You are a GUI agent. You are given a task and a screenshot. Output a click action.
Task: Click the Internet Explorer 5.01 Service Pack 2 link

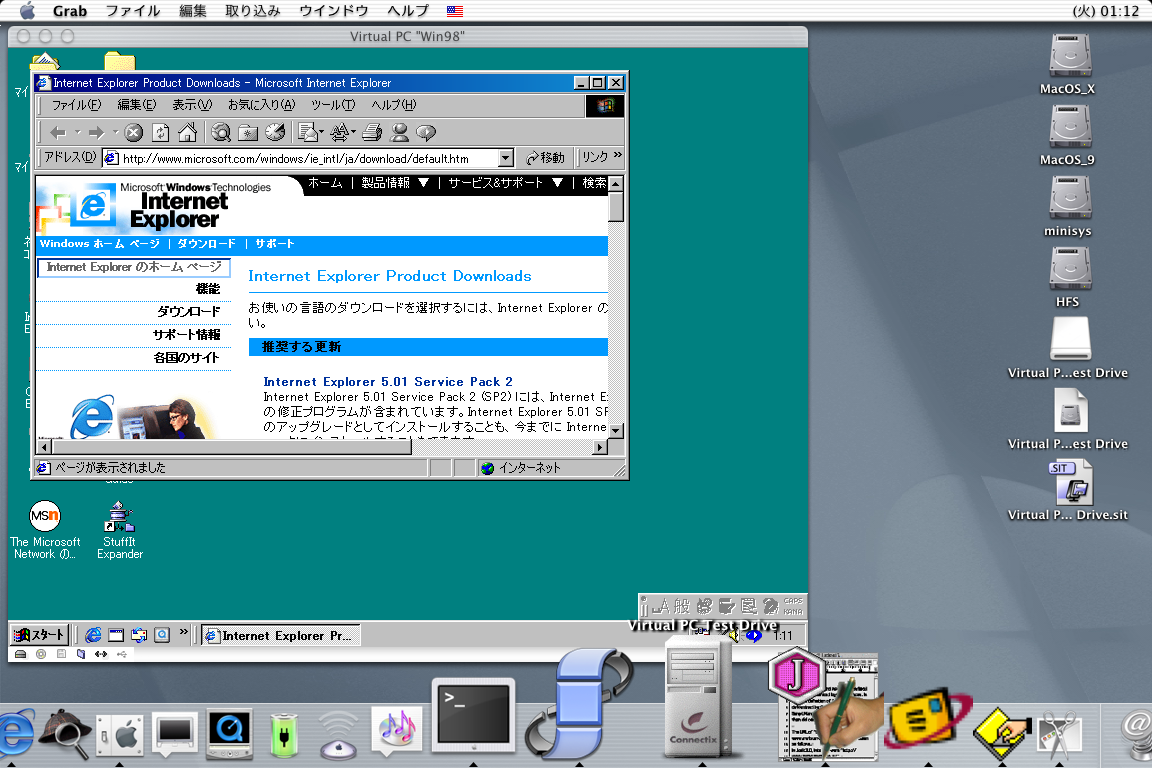point(387,381)
